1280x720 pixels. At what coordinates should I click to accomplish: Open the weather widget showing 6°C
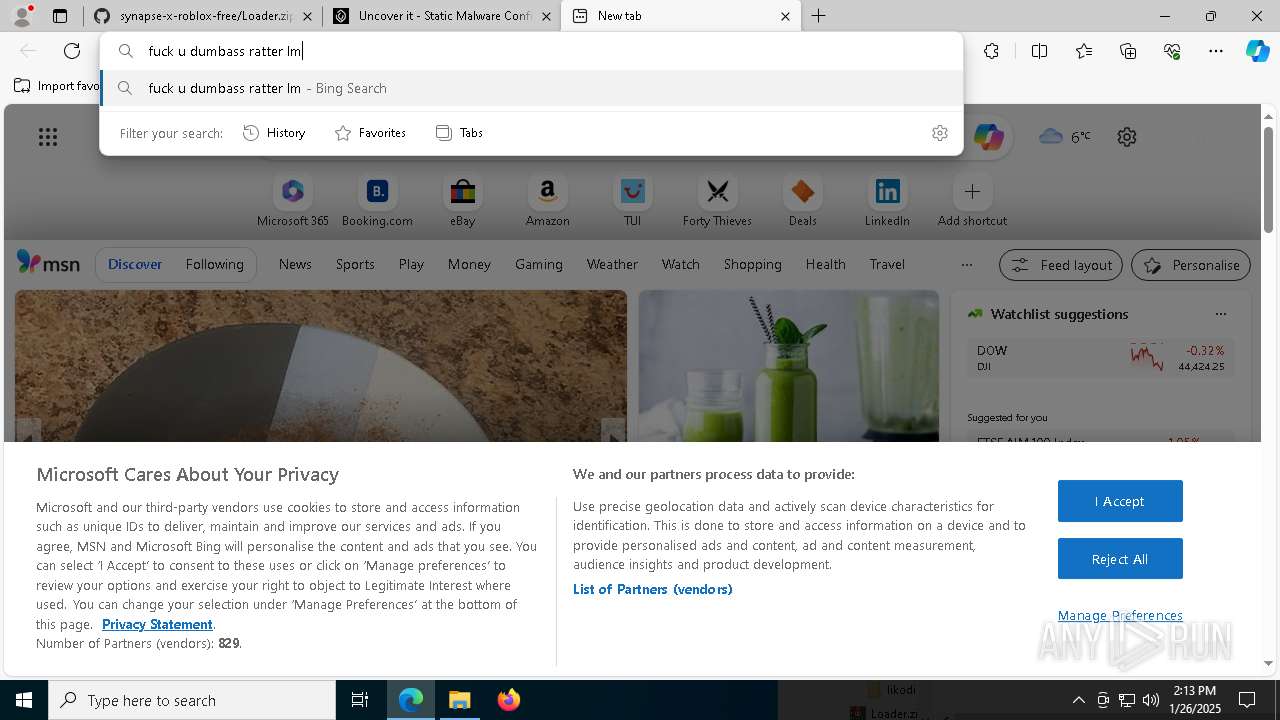coord(1065,137)
